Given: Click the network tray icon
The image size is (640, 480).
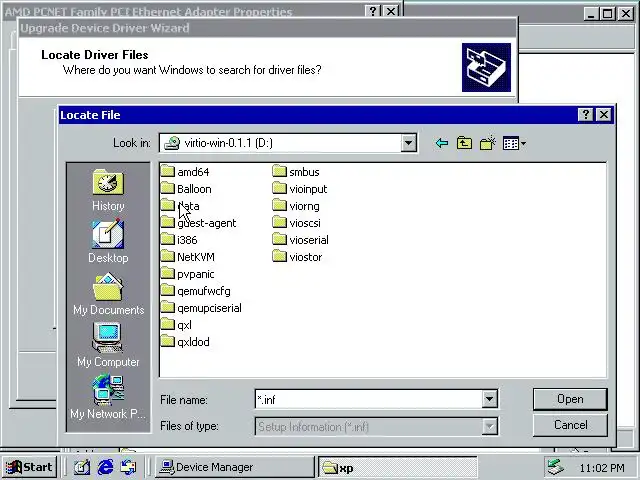Looking at the screenshot, I should [556, 467].
